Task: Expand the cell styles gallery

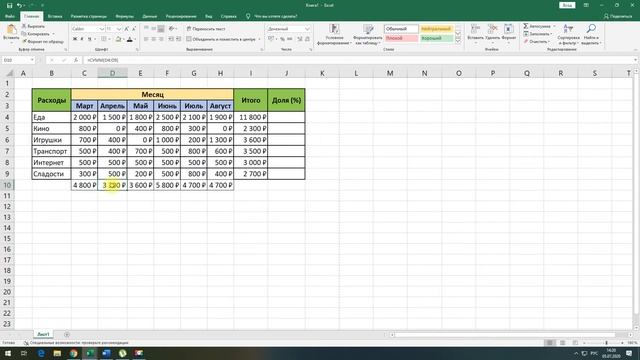Action: [458, 41]
